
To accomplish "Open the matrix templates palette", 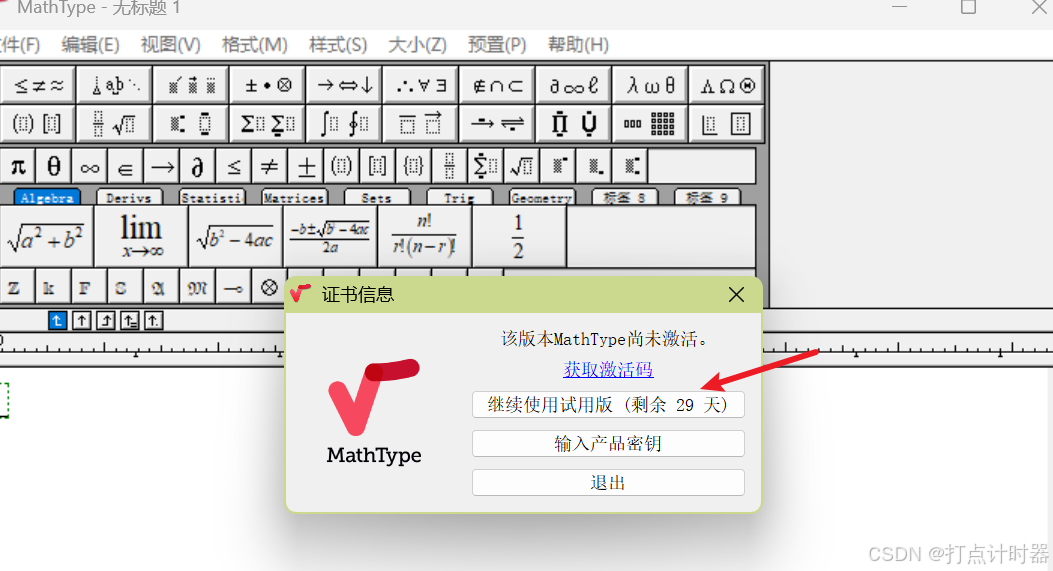I will click(x=651, y=124).
